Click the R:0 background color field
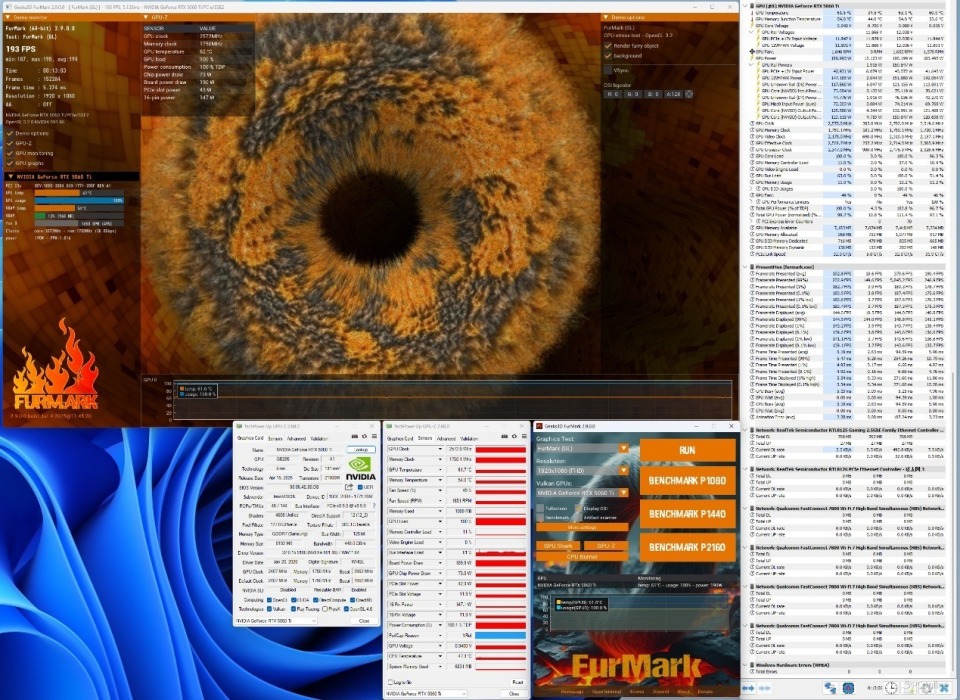960x700 pixels. pyautogui.click(x=613, y=94)
